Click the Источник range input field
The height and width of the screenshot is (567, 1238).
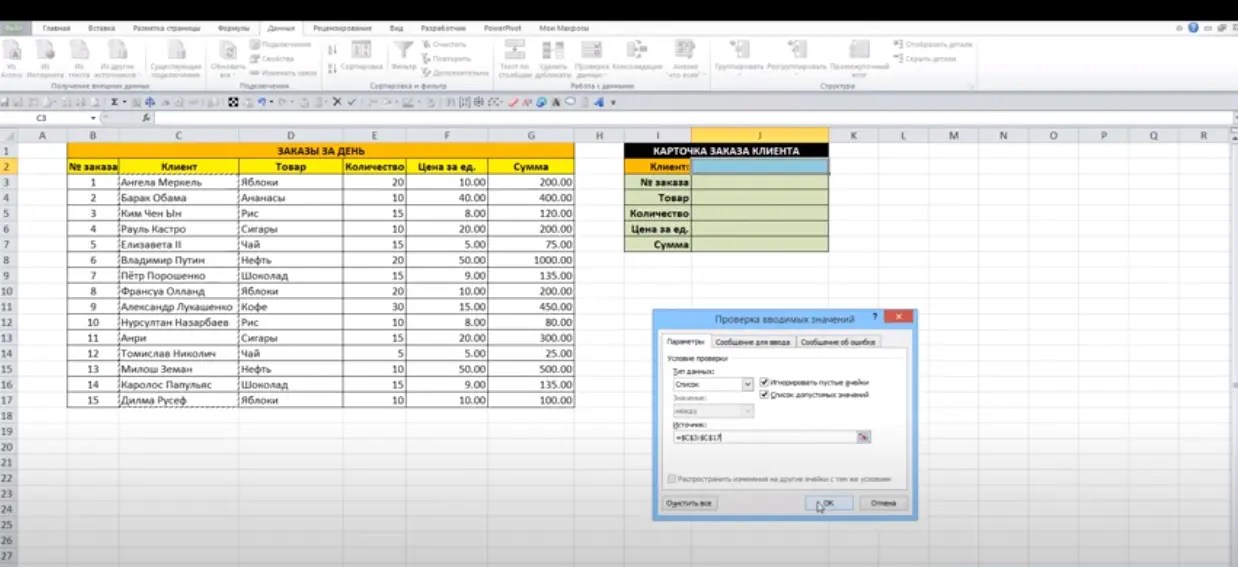pos(765,438)
